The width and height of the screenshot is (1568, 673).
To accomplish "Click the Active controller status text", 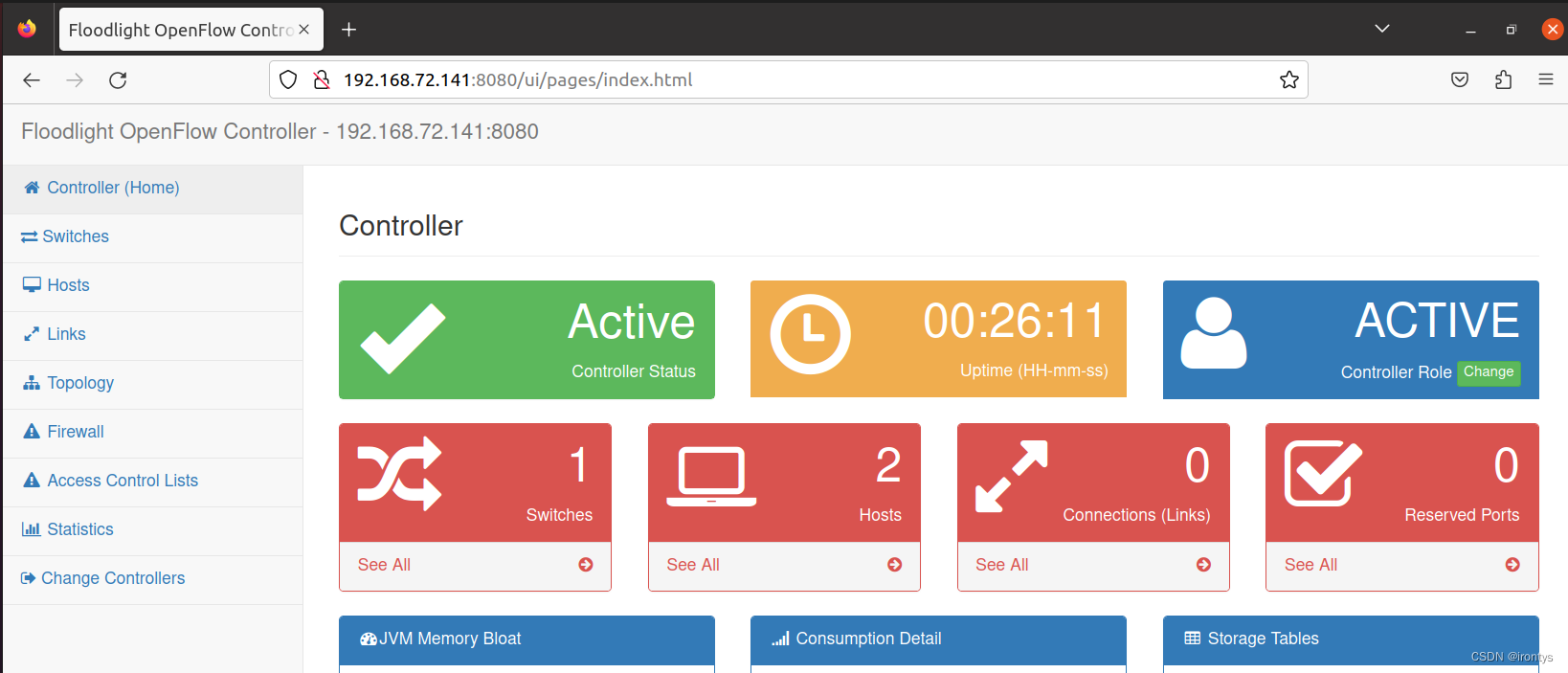I will pos(632,322).
